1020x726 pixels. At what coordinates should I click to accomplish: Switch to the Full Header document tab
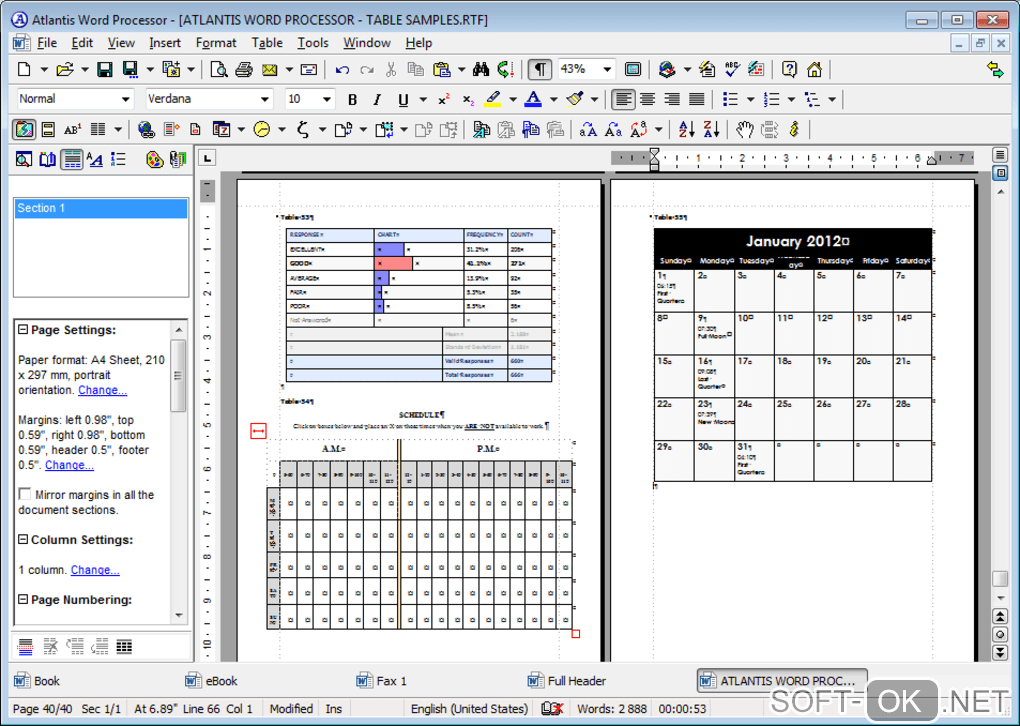click(x=568, y=681)
